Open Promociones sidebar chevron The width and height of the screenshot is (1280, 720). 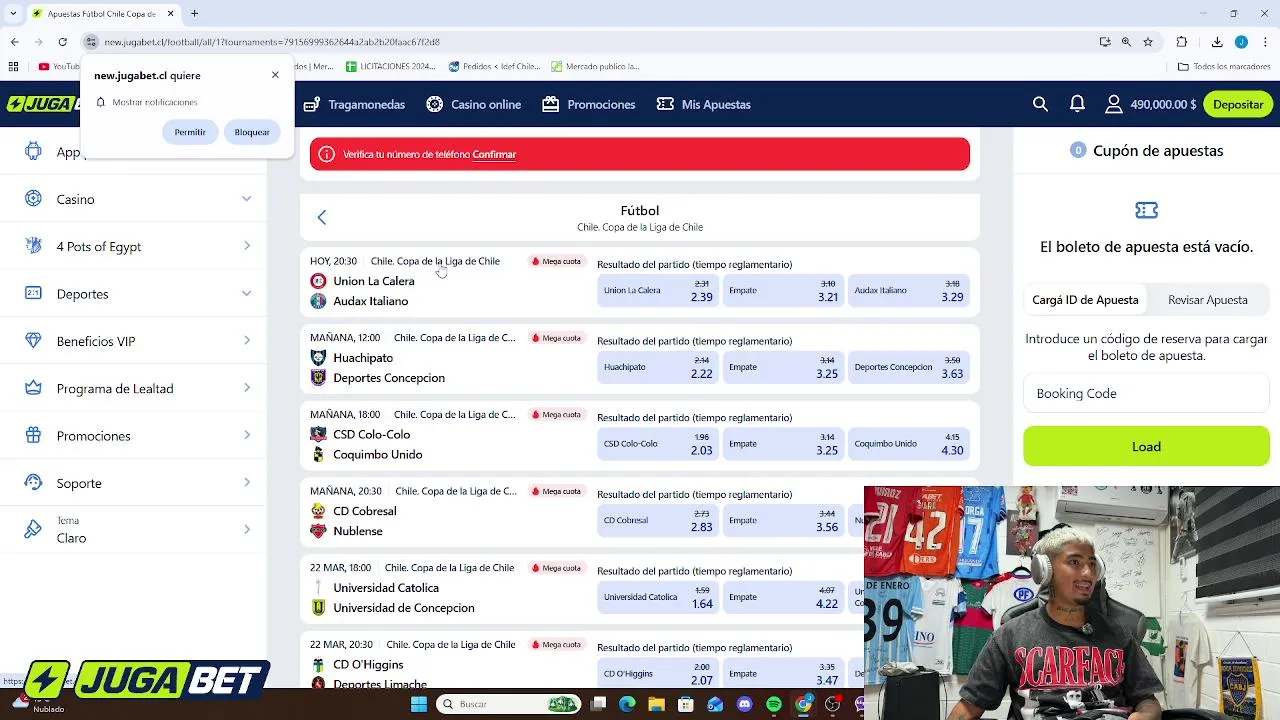coord(247,435)
